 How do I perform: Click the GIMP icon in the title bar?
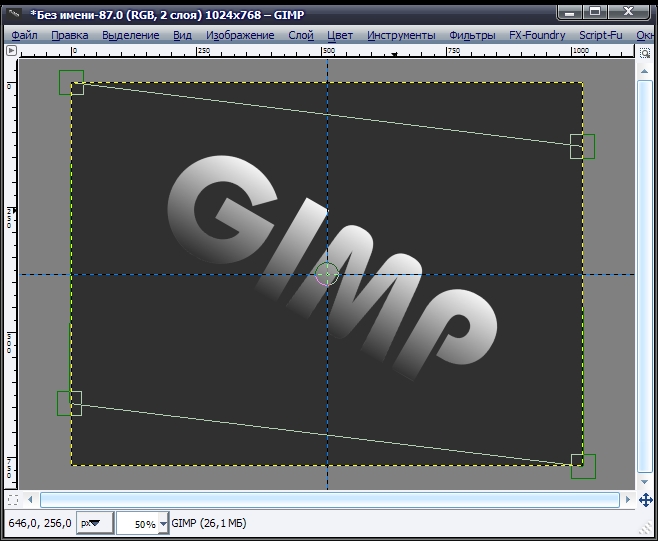pos(14,12)
